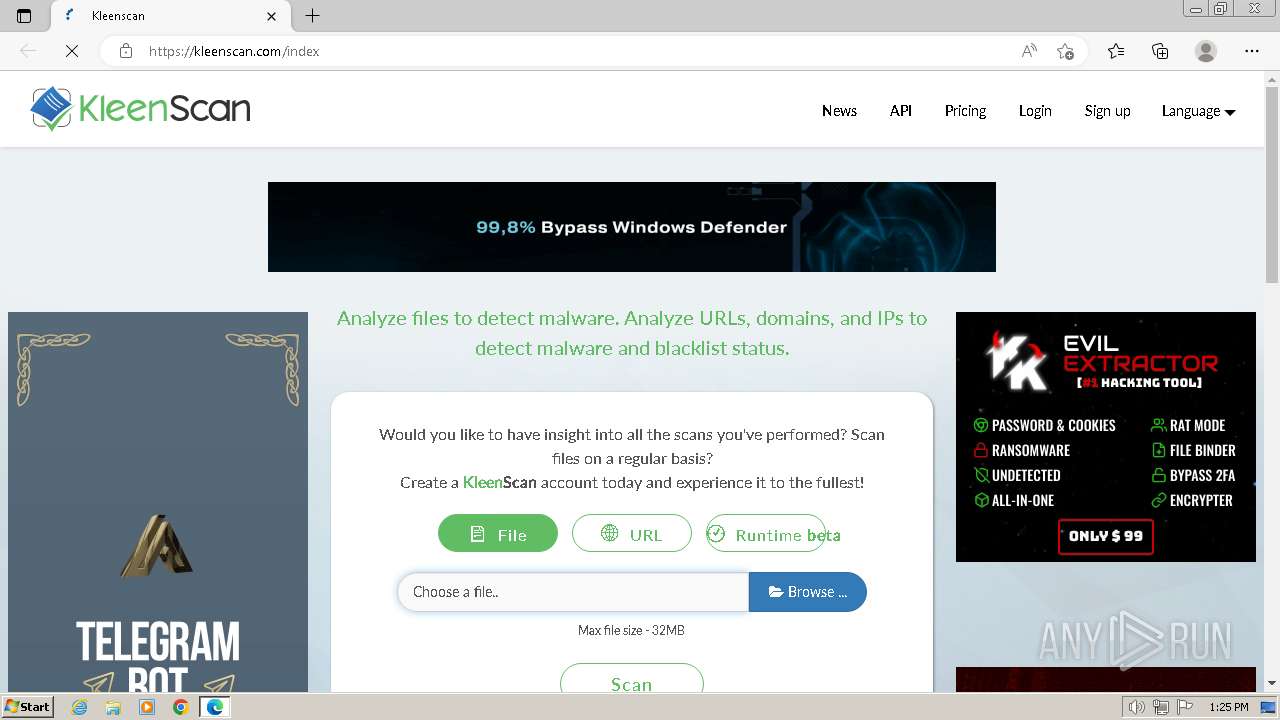Click the page scrollbar down arrow
1280x720 pixels.
[x=1272, y=684]
